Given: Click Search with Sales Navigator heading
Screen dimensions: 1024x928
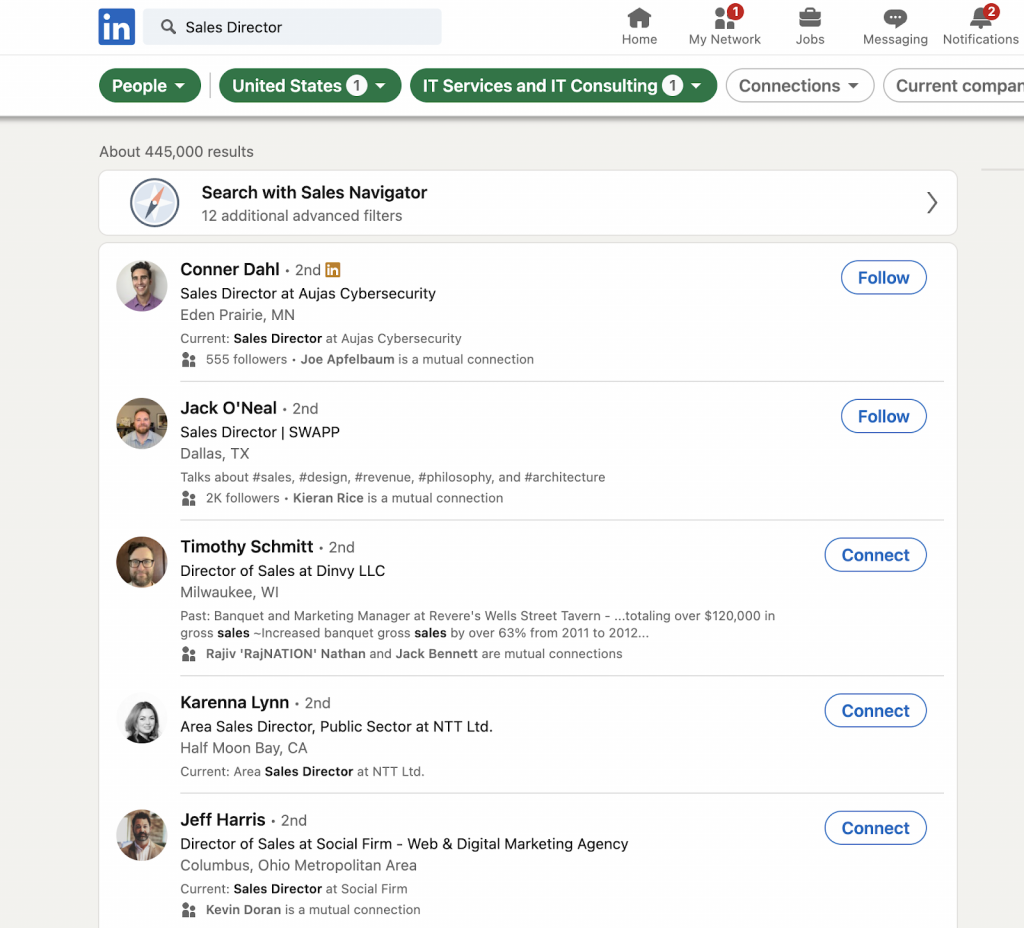Looking at the screenshot, I should pos(314,193).
